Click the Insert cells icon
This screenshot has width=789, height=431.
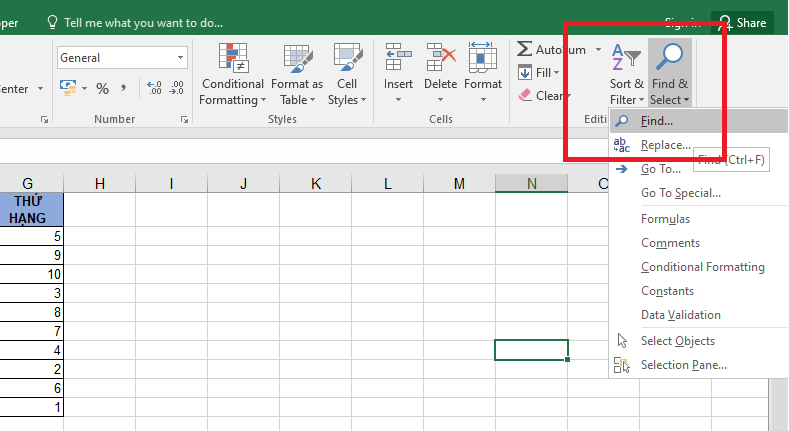pyautogui.click(x=399, y=57)
